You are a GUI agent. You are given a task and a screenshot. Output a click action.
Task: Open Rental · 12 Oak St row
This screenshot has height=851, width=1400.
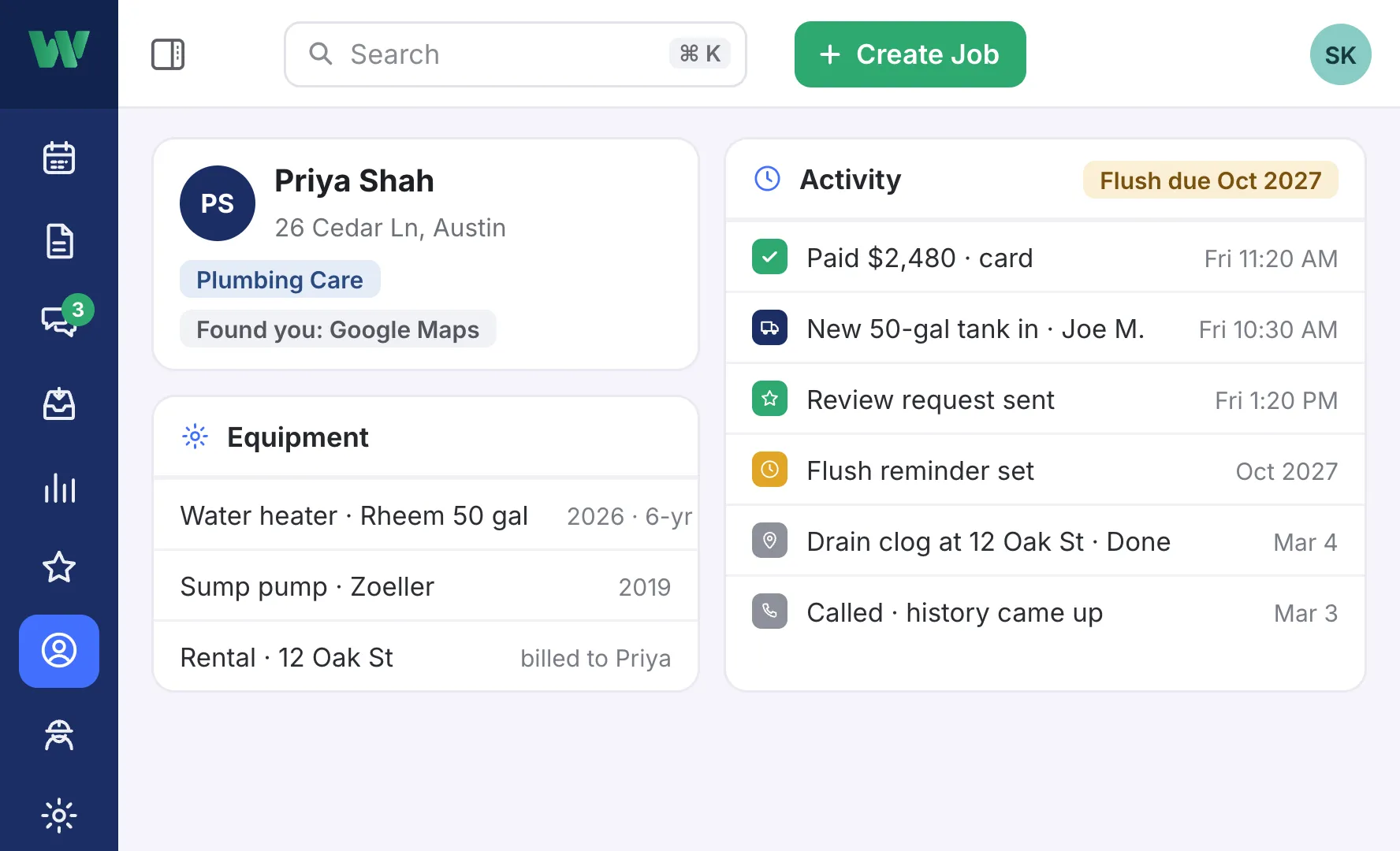pyautogui.click(x=426, y=658)
